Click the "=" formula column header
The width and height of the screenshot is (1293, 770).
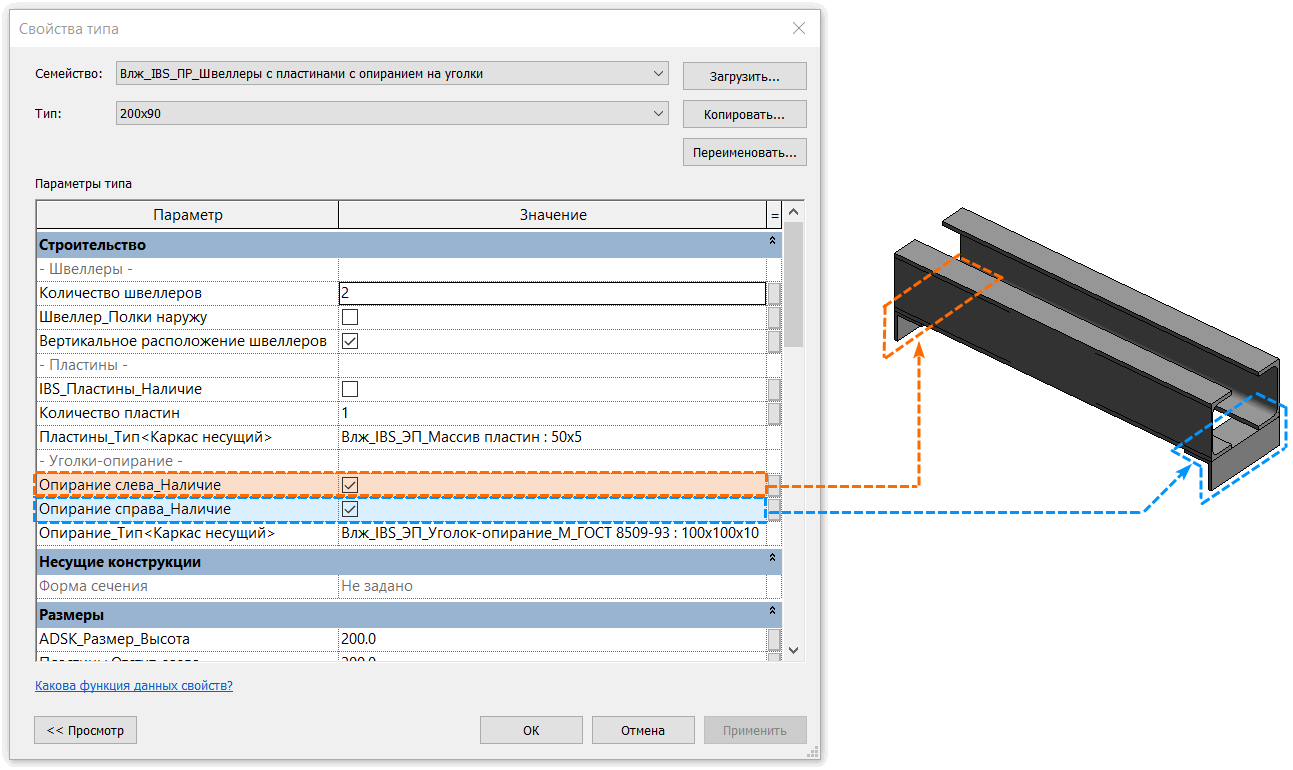(774, 215)
